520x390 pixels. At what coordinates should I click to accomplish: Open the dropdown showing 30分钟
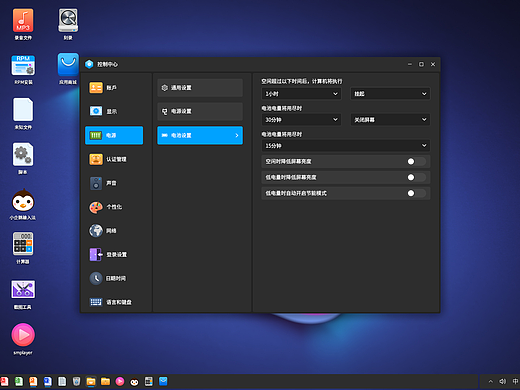(x=301, y=120)
